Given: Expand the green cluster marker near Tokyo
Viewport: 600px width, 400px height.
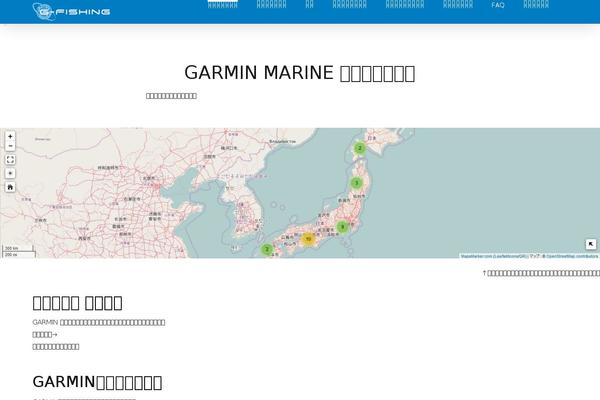Looking at the screenshot, I should 342,227.
